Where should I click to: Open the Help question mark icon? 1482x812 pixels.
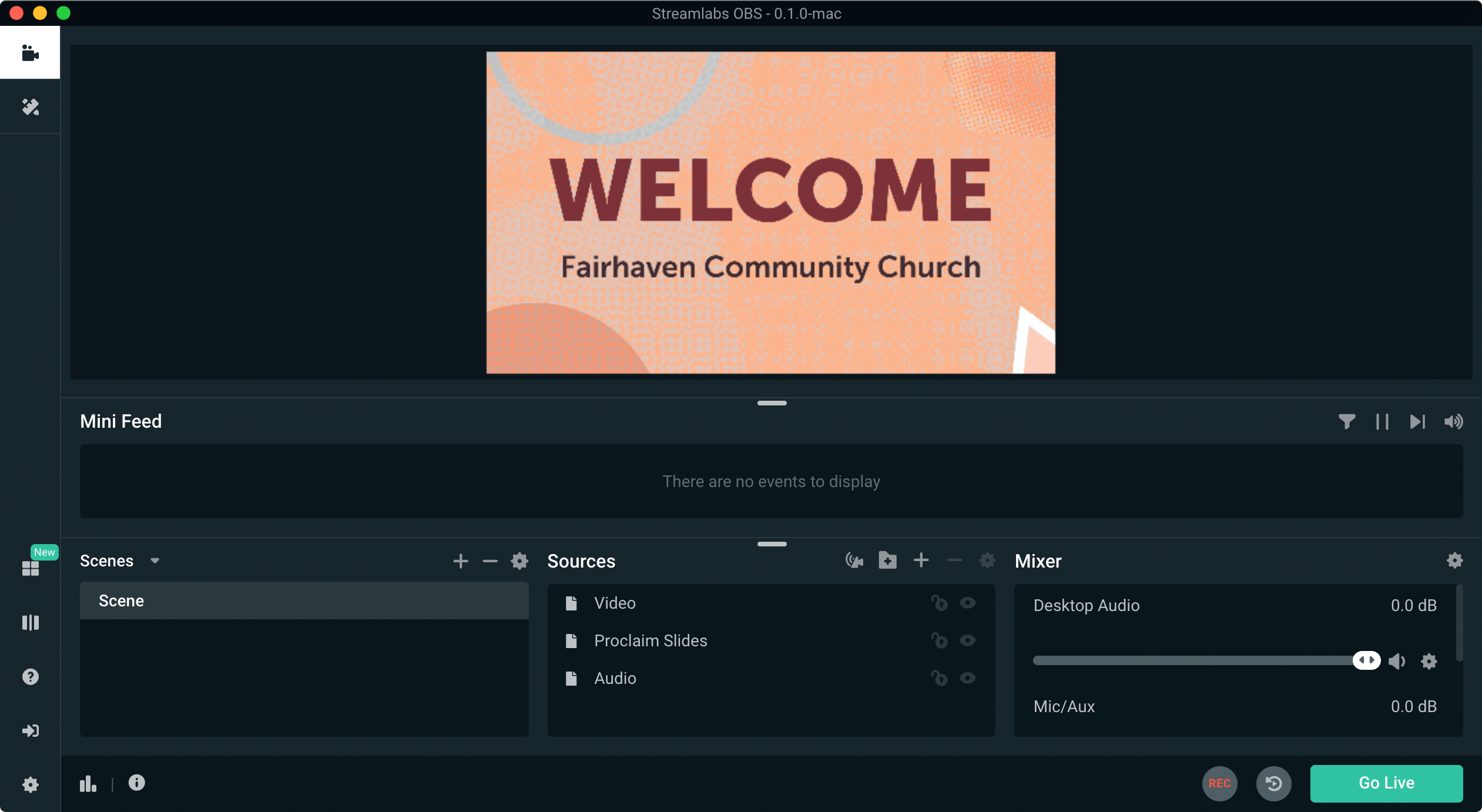31,677
